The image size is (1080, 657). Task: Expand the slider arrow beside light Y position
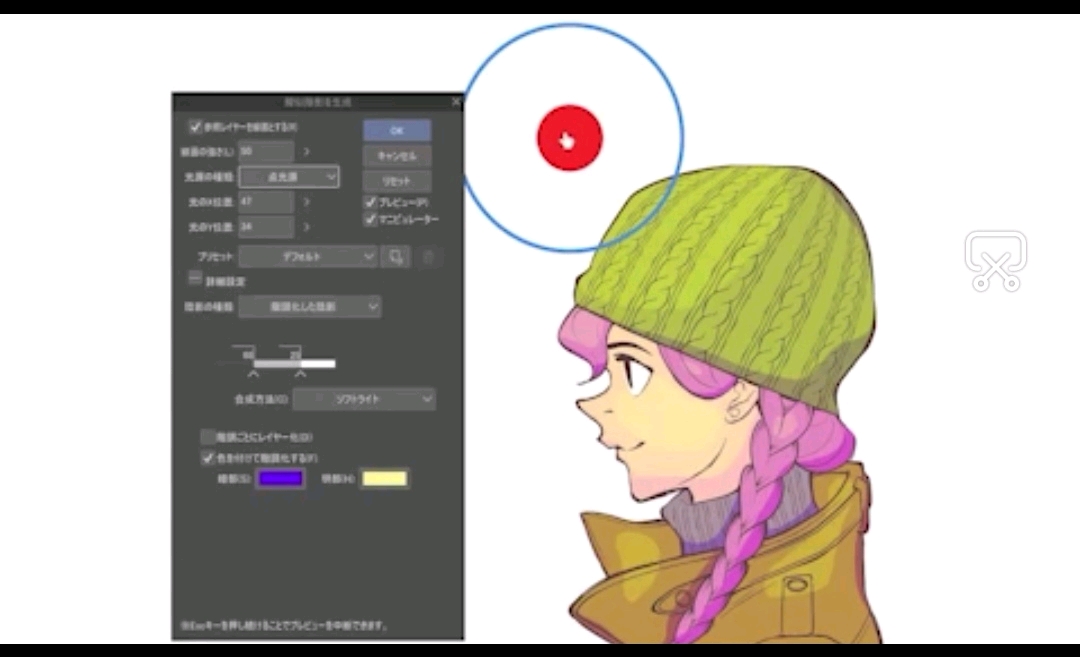[307, 227]
